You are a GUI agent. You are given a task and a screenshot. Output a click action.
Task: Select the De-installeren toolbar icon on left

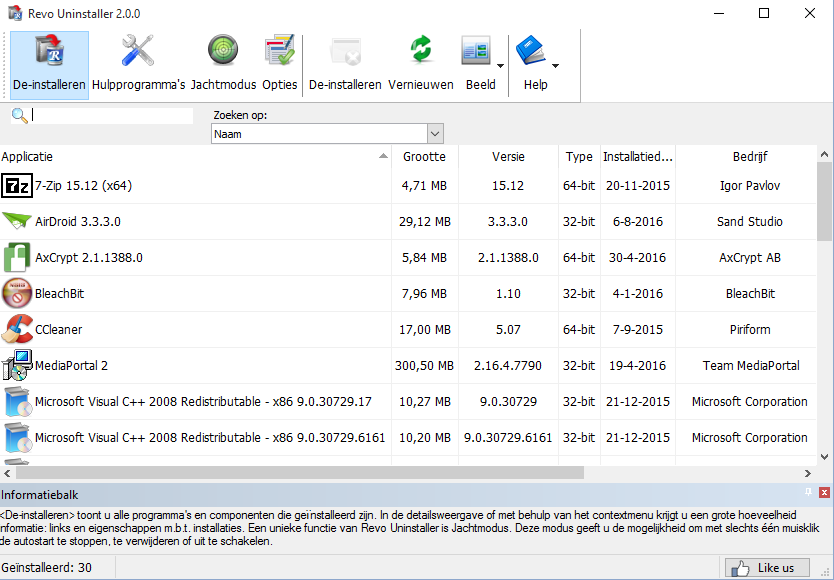[49, 52]
